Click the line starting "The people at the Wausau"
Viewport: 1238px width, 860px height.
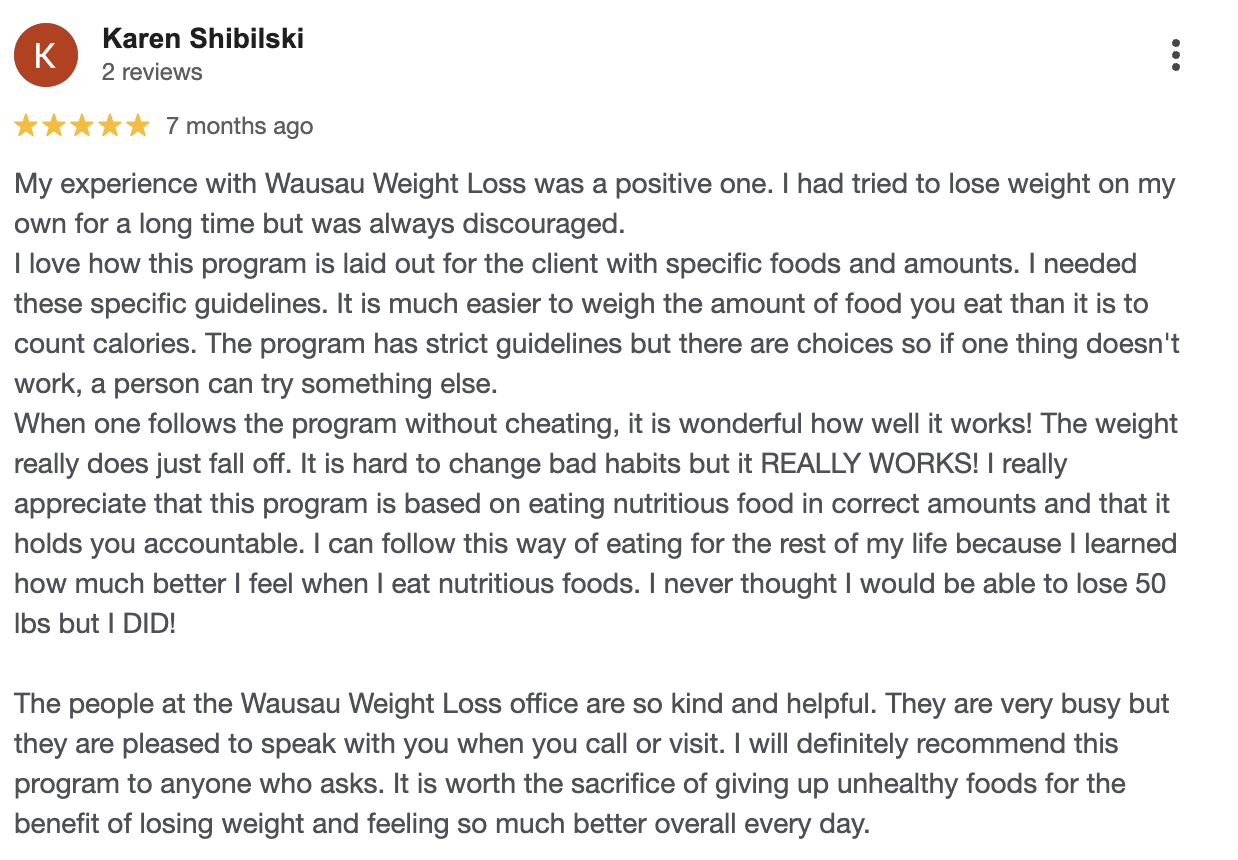point(591,704)
